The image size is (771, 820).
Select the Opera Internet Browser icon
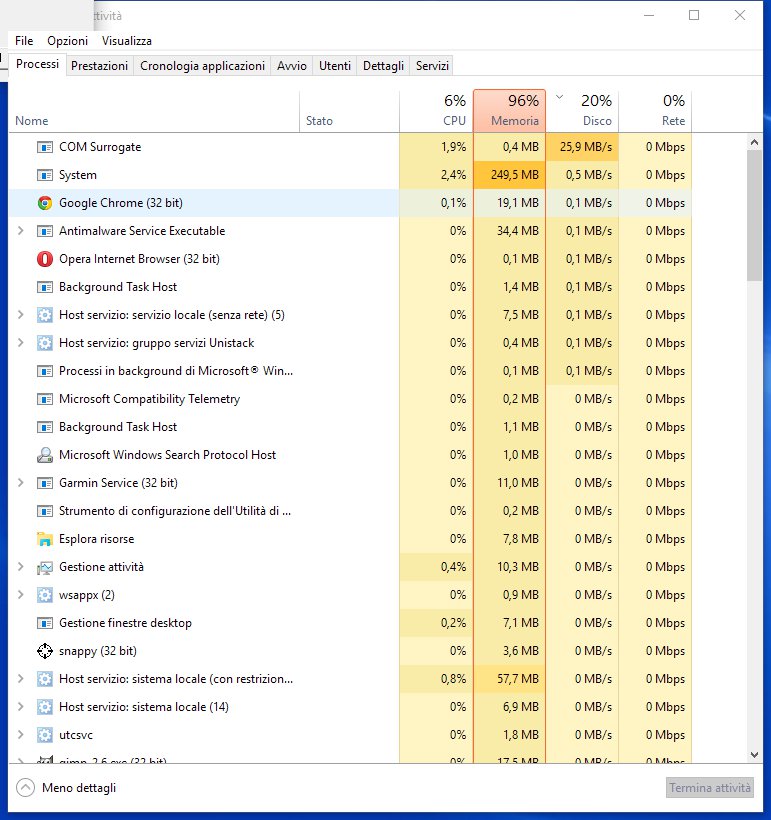44,259
